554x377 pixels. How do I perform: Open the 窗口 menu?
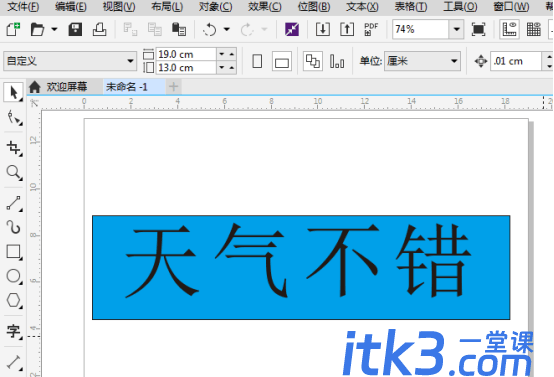[x=511, y=6]
